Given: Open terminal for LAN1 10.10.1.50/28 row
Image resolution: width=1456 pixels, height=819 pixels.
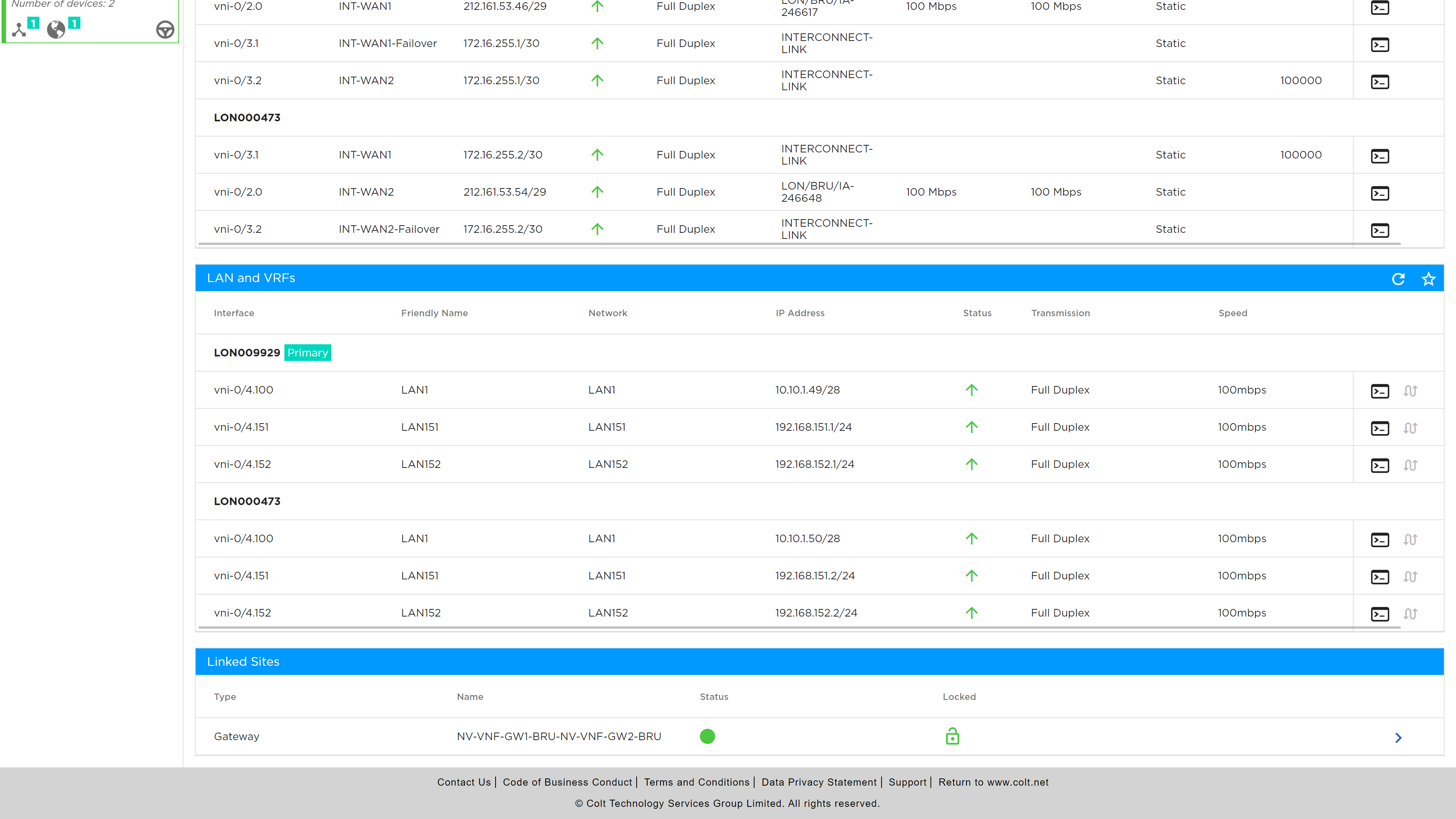Looking at the screenshot, I should click(x=1380, y=540).
